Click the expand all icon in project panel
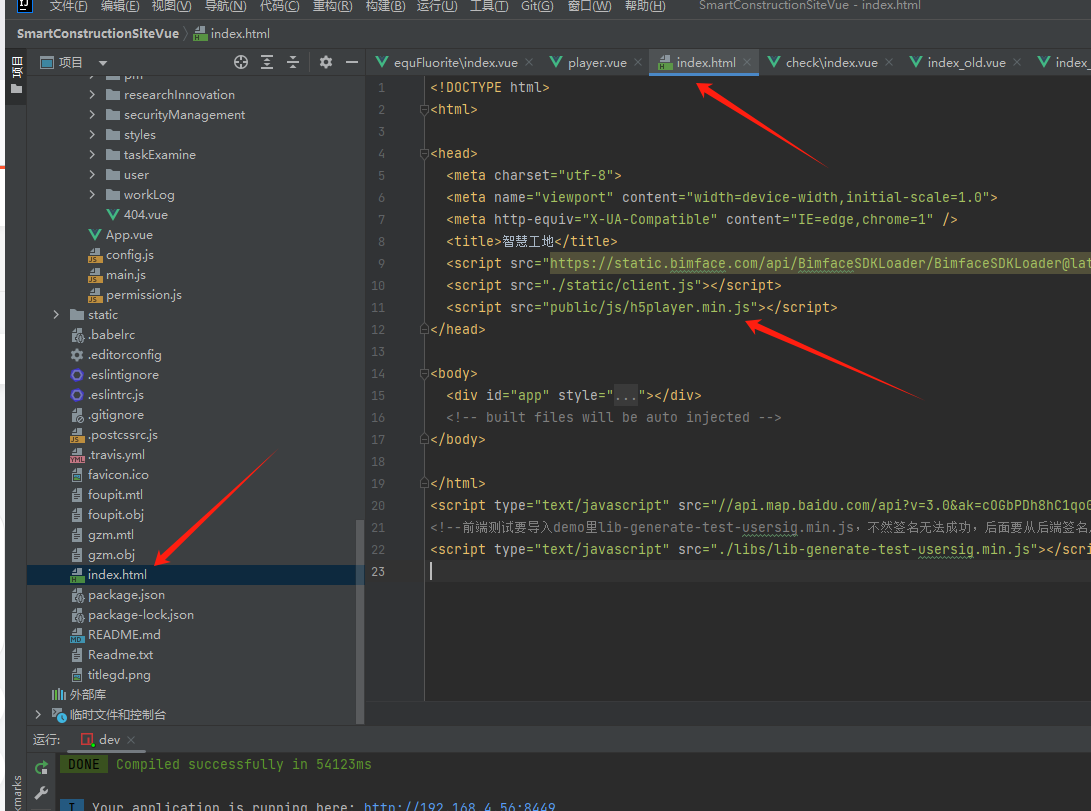The height and width of the screenshot is (811, 1091). (267, 63)
